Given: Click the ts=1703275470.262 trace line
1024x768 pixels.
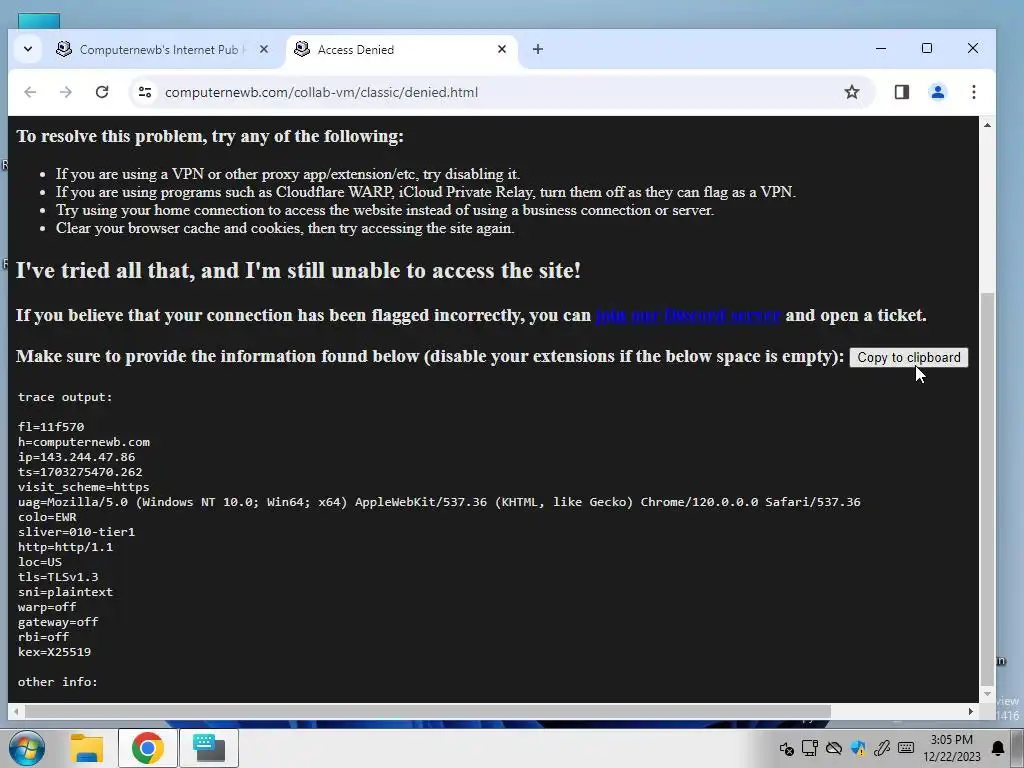Looking at the screenshot, I should (x=80, y=472).
